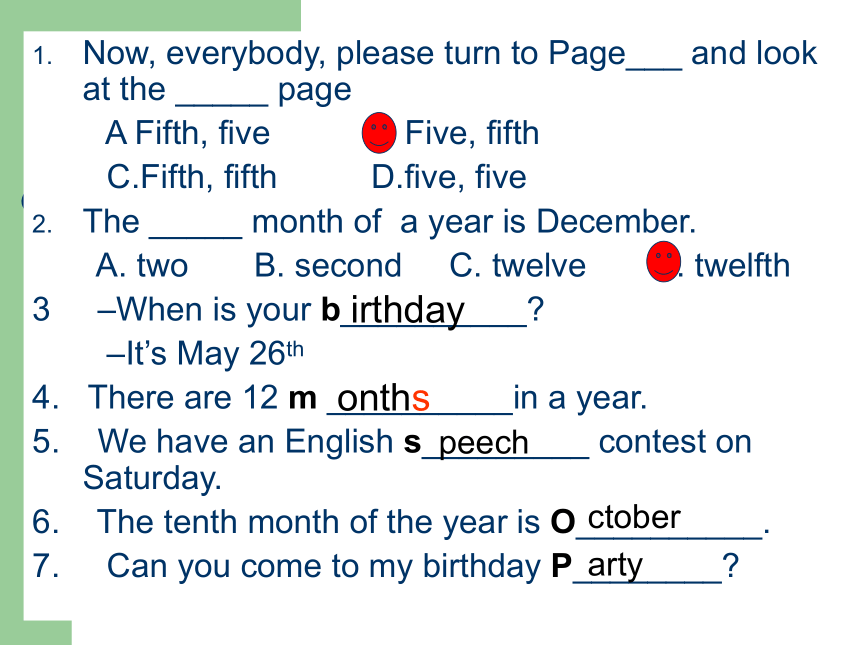Image resolution: width=860 pixels, height=645 pixels.
Task: Select answer option A Fifth, five
Action: pos(188,133)
